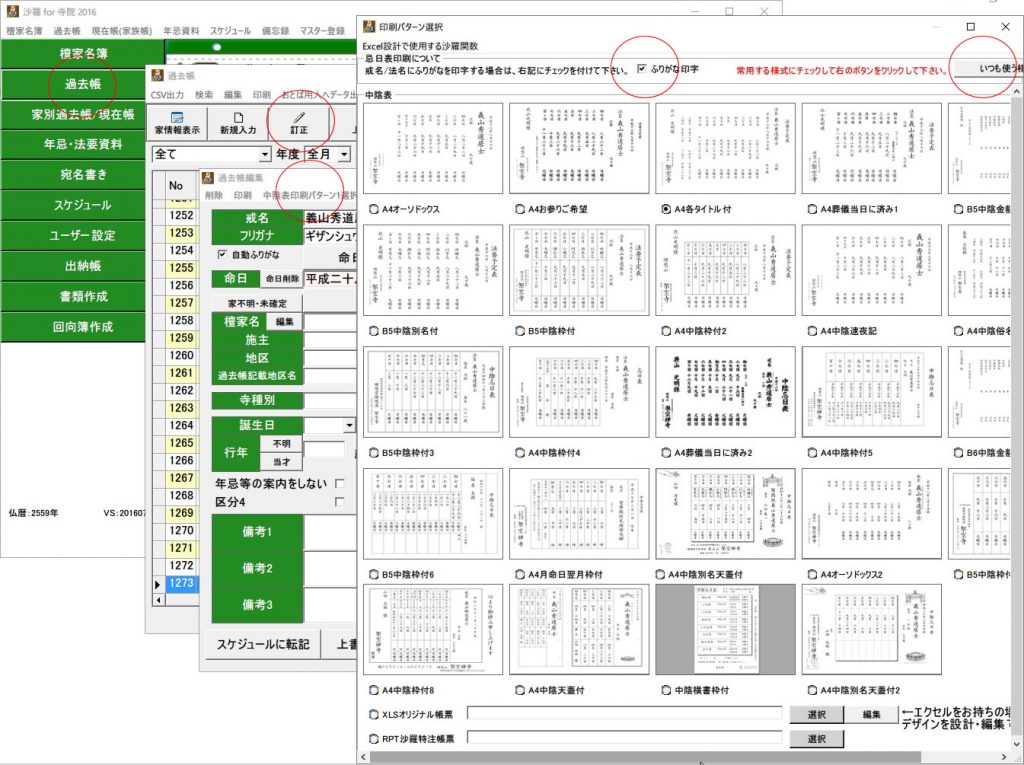Select the A4葬儀当日に済み1 radio button
The width and height of the screenshot is (1024, 765).
point(812,209)
